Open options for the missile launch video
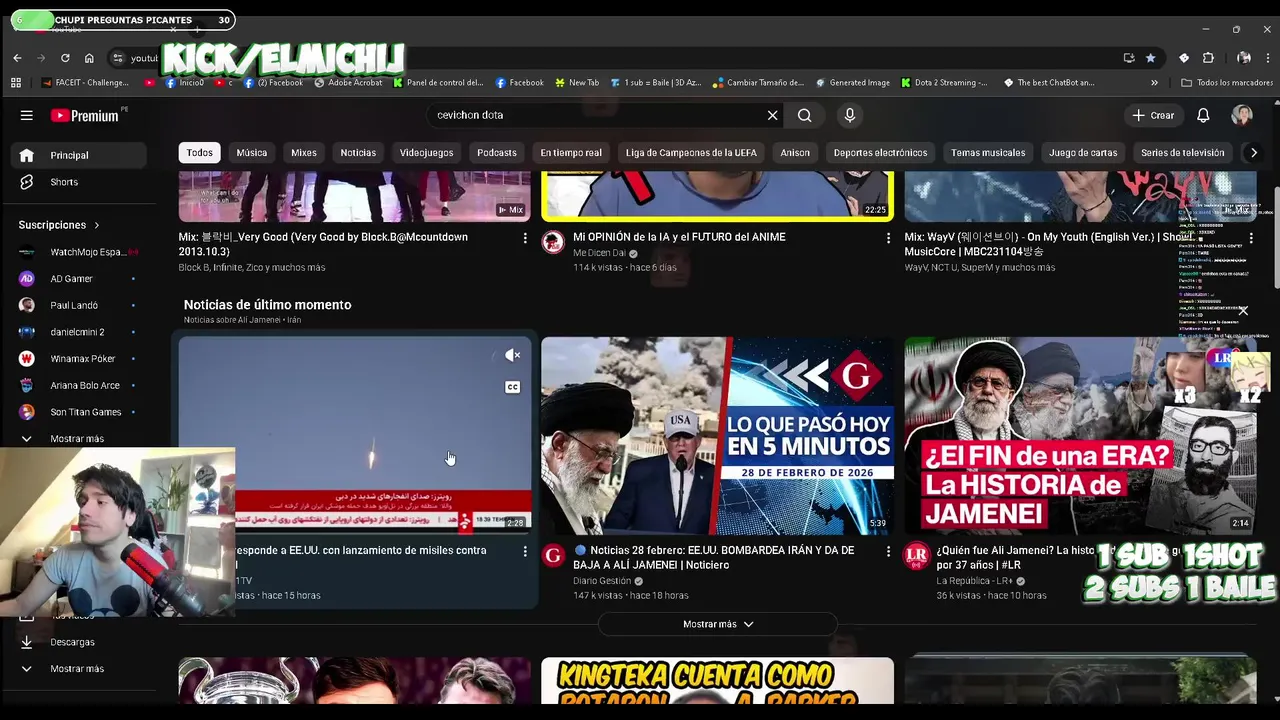1280x720 pixels. coord(525,551)
